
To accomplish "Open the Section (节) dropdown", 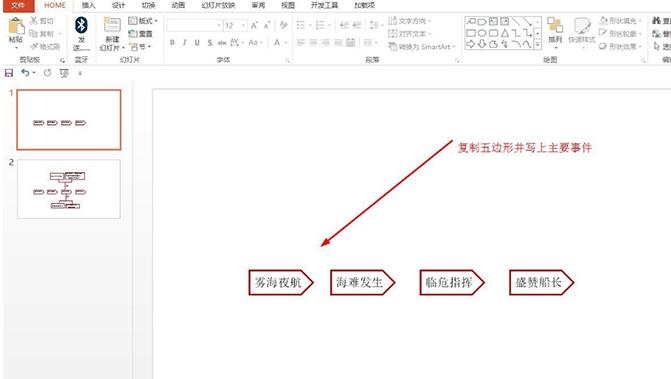I will tap(139, 46).
